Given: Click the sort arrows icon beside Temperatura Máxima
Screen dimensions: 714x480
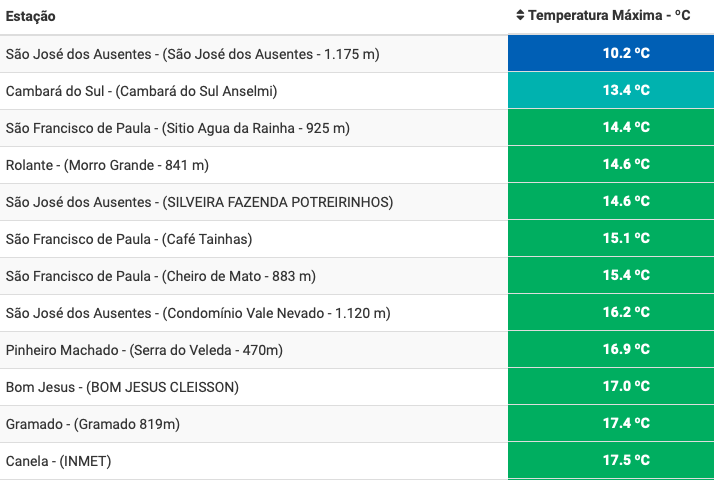Looking at the screenshot, I should pyautogui.click(x=520, y=16).
